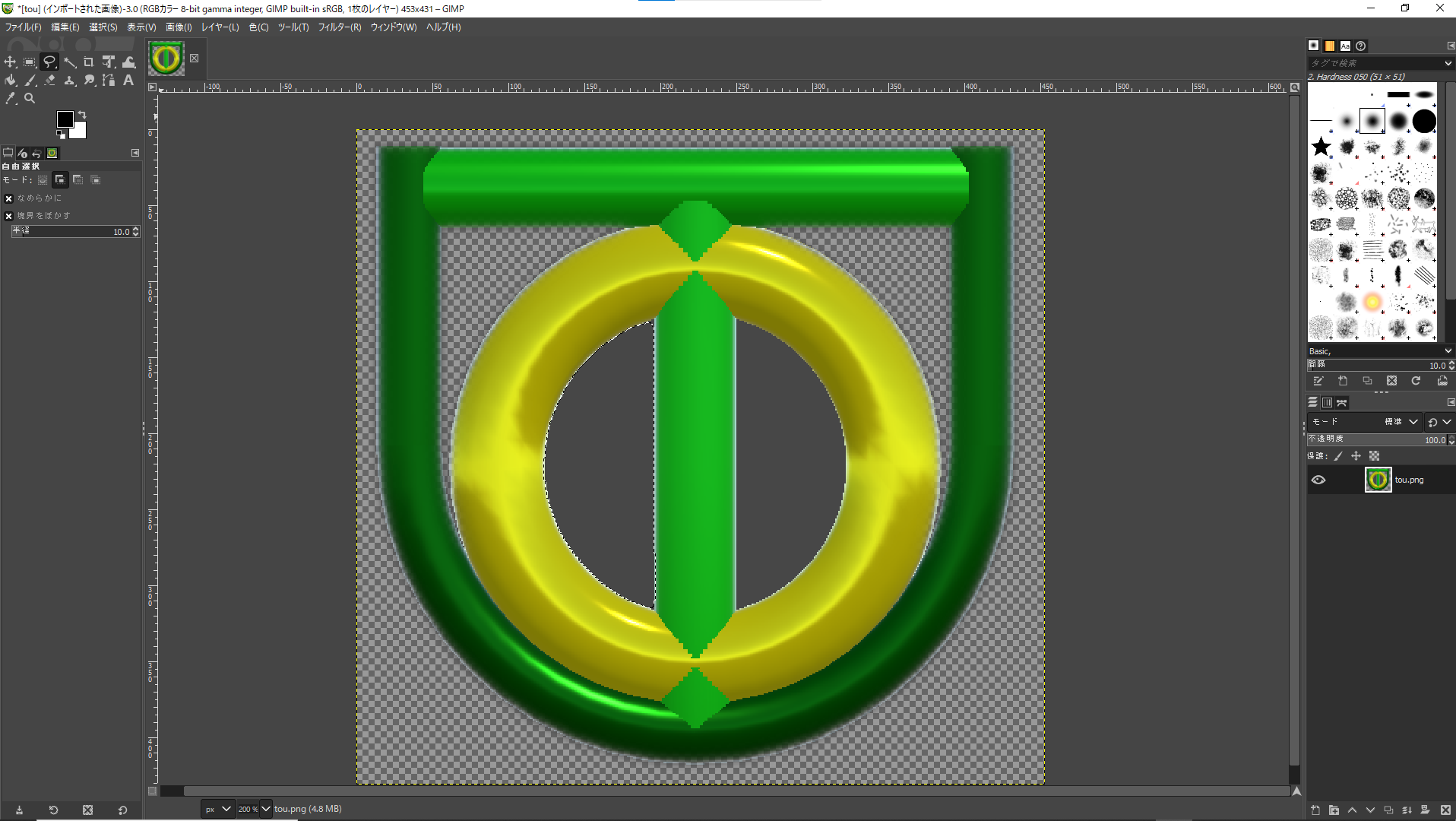Open the レイヤー(L) menu
1456x821 pixels.
tap(220, 27)
